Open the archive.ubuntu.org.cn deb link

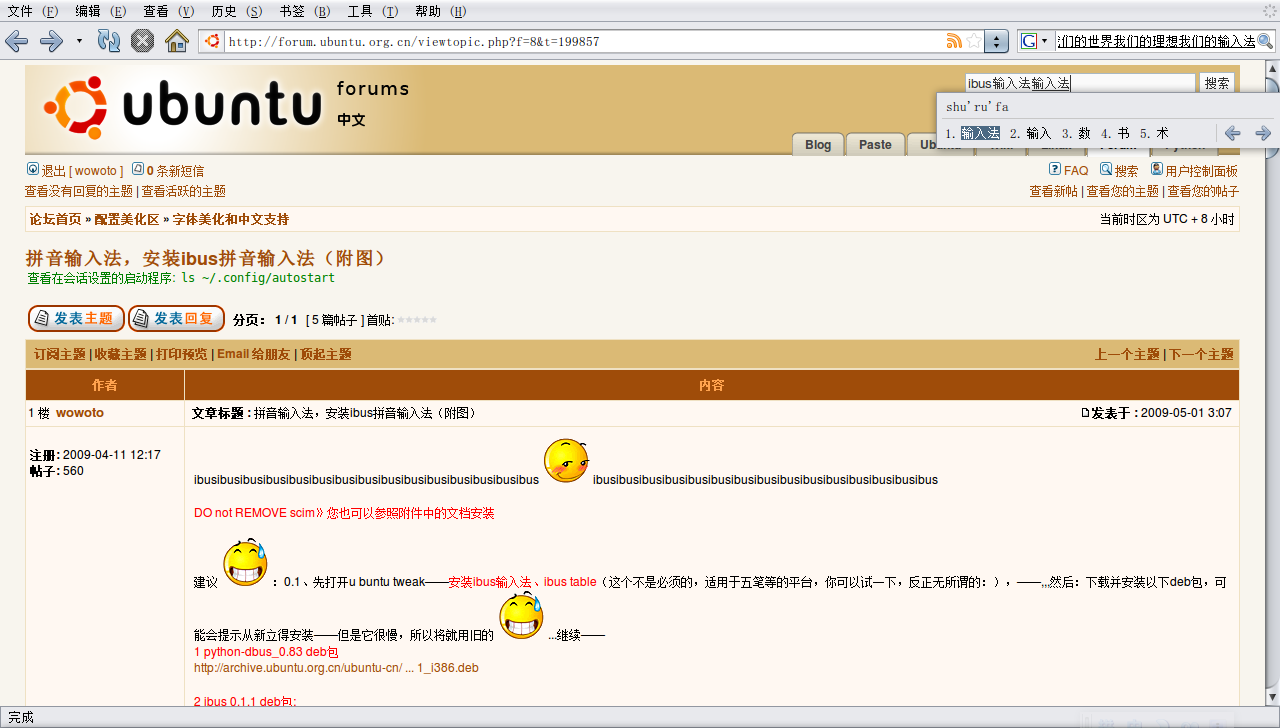(x=336, y=668)
